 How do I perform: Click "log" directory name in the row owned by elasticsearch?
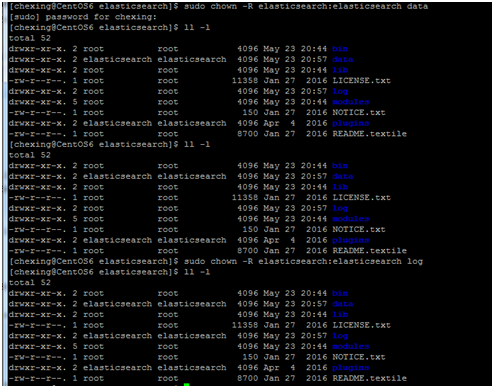click(340, 336)
